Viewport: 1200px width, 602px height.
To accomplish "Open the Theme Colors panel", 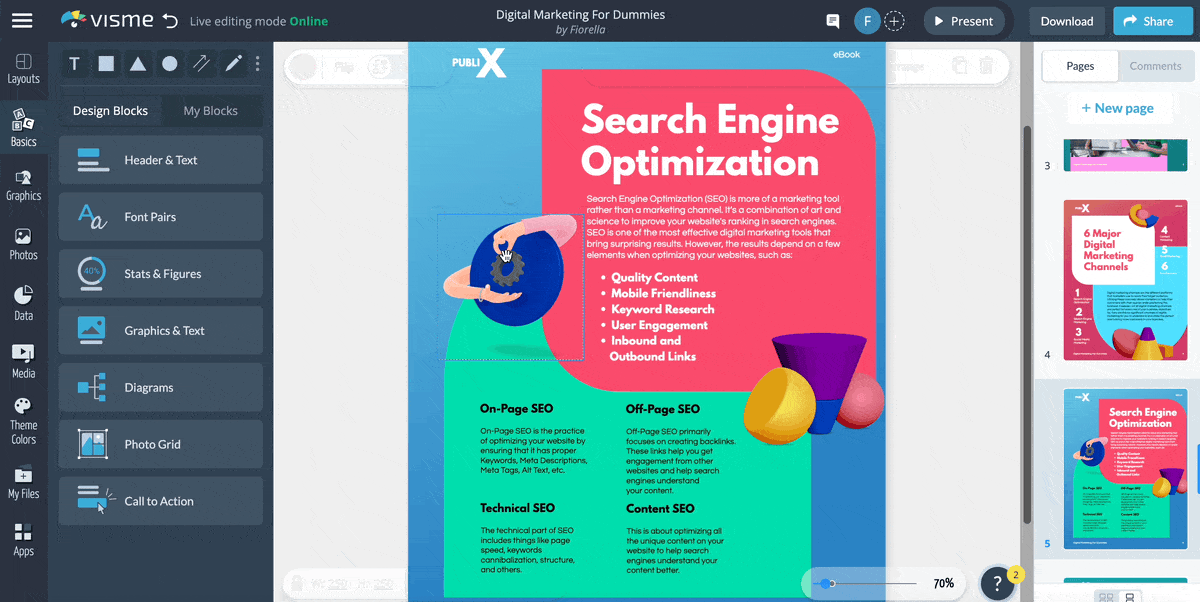I will 23,420.
